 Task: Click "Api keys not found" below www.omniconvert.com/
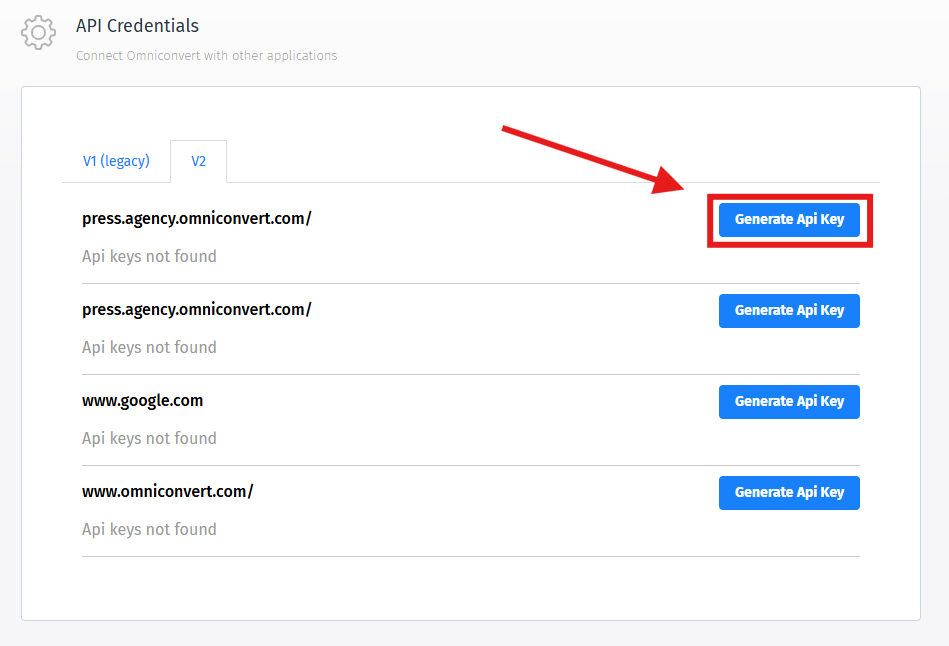149,529
